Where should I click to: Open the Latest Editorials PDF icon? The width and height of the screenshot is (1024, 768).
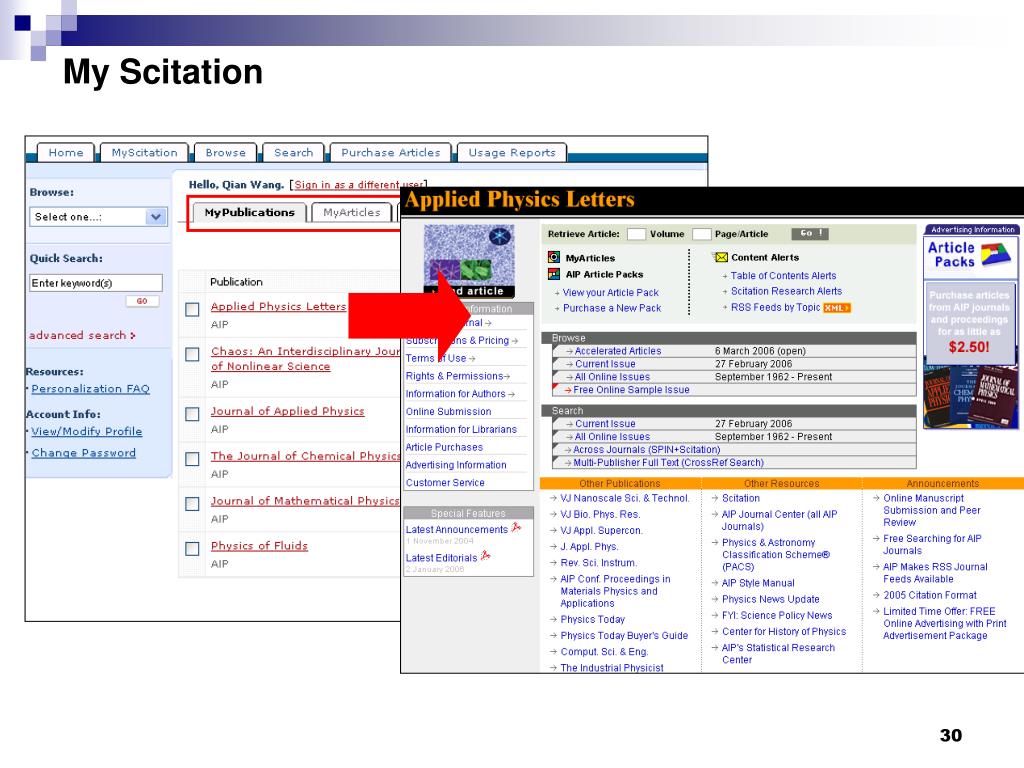[485, 556]
